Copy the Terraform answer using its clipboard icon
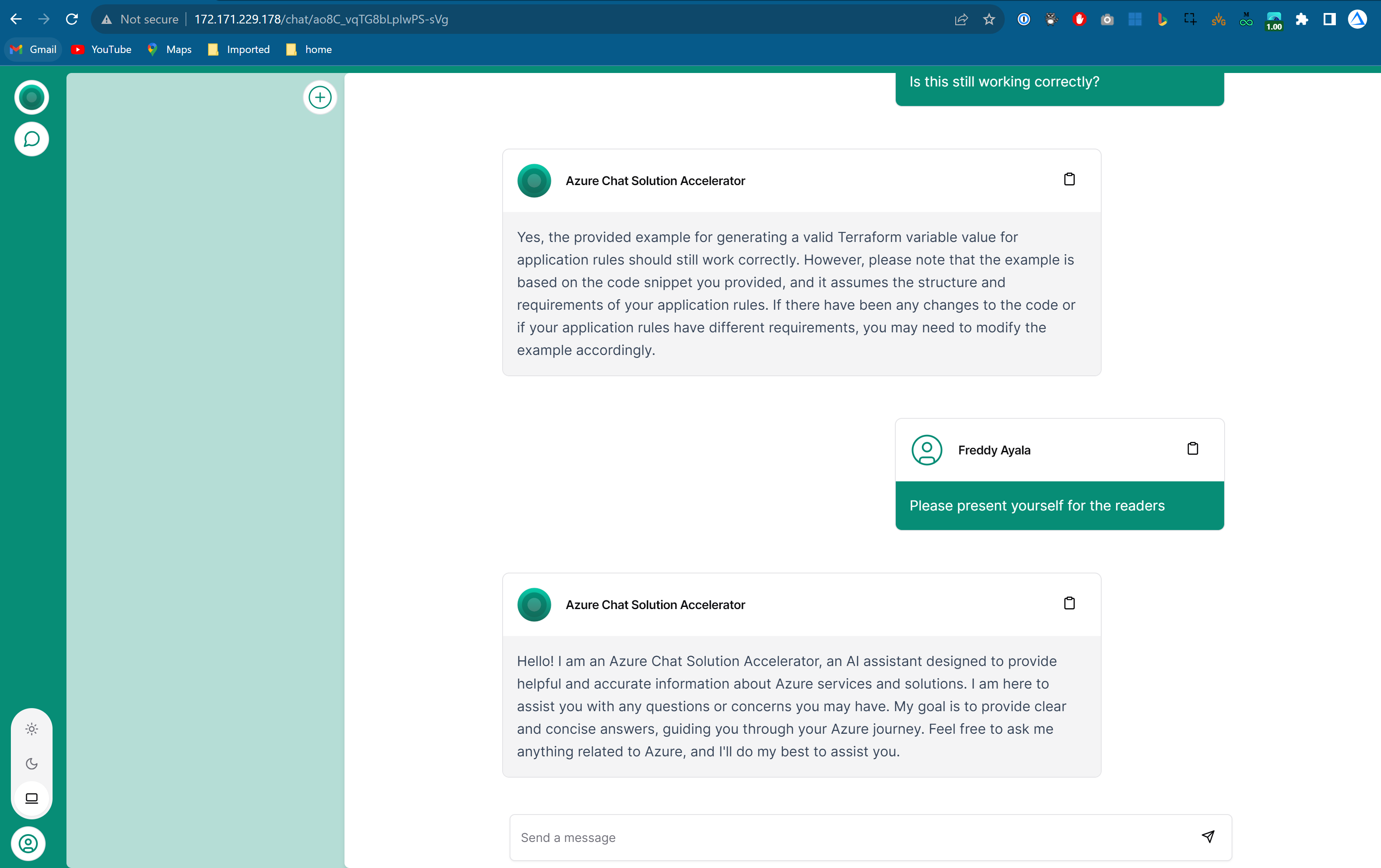Viewport: 1381px width, 868px height. 1069,179
